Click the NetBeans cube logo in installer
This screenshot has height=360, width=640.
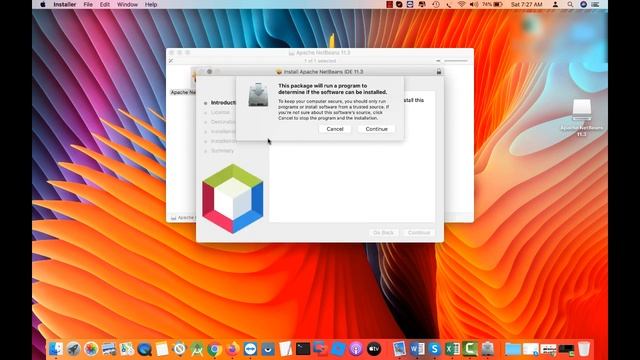click(x=233, y=199)
